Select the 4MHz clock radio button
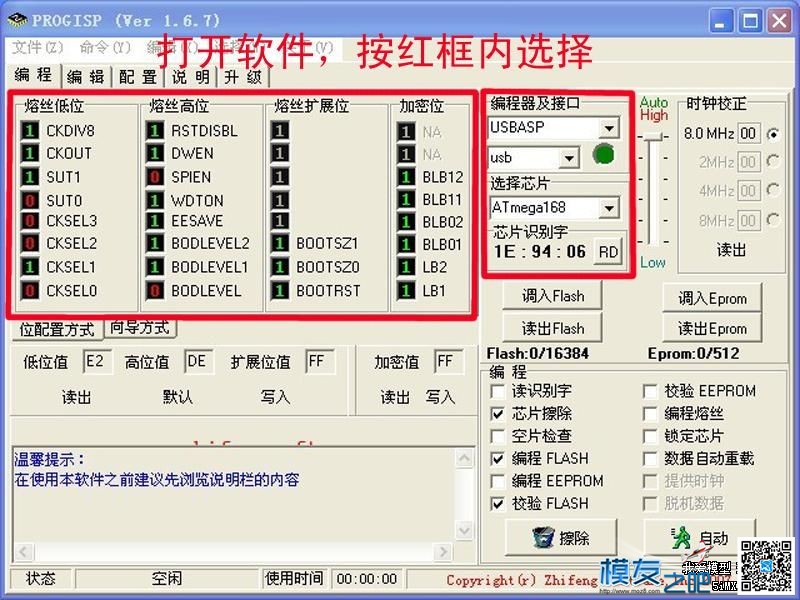Viewport: 800px width, 600px height. click(773, 191)
